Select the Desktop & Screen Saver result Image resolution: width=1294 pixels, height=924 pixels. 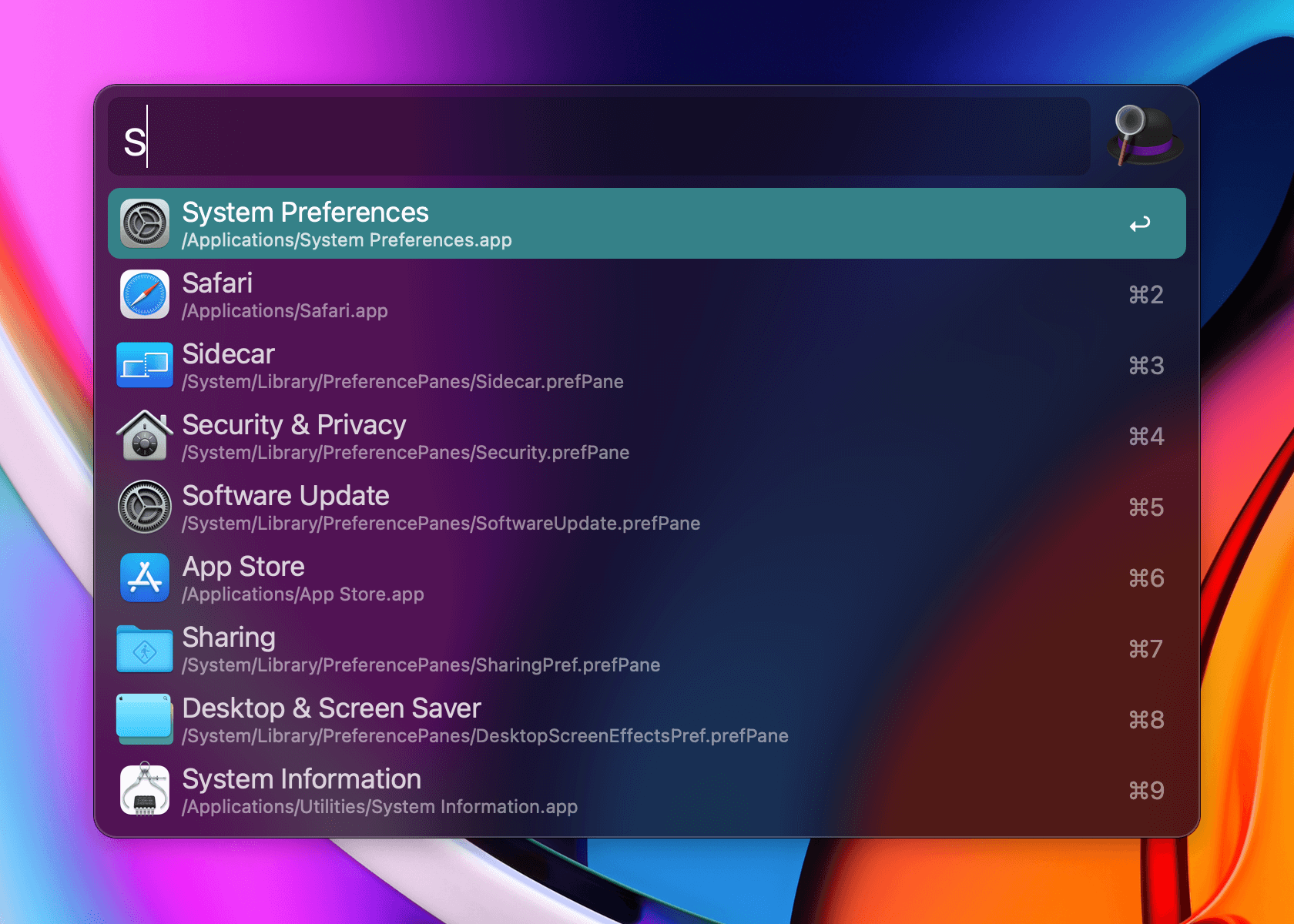point(462,719)
